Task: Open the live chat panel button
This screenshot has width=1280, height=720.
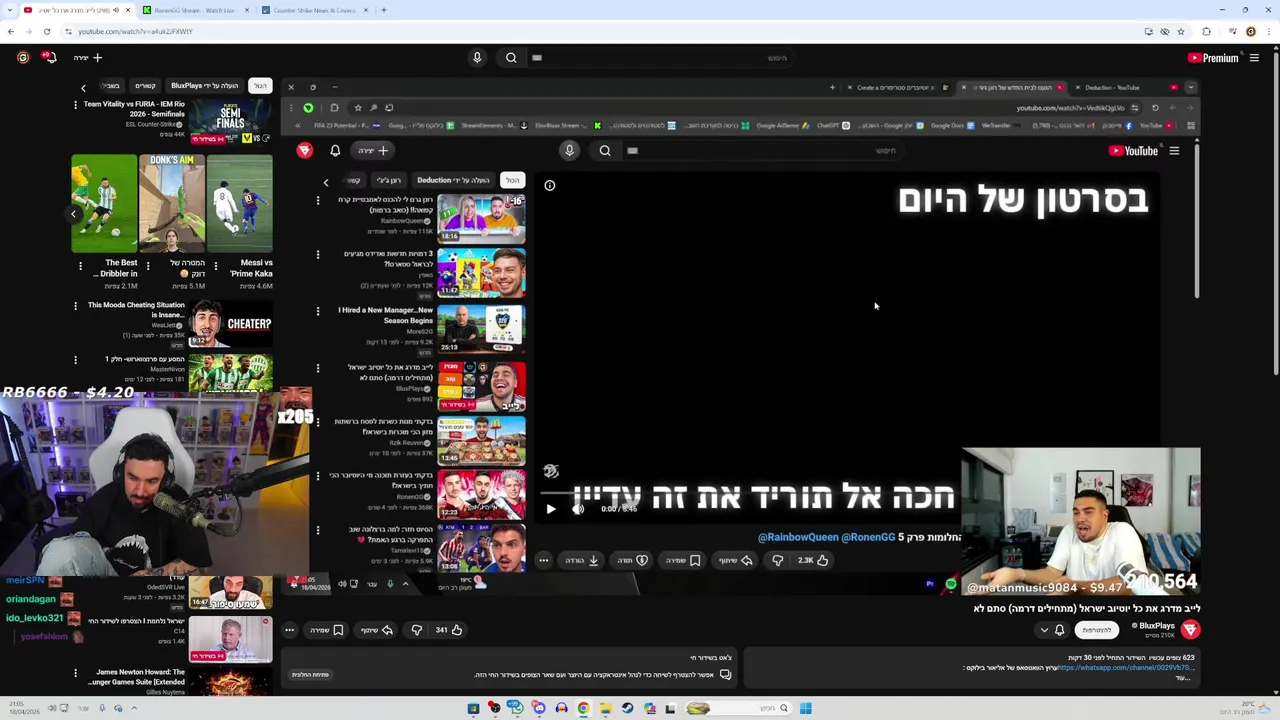Action: (310, 675)
